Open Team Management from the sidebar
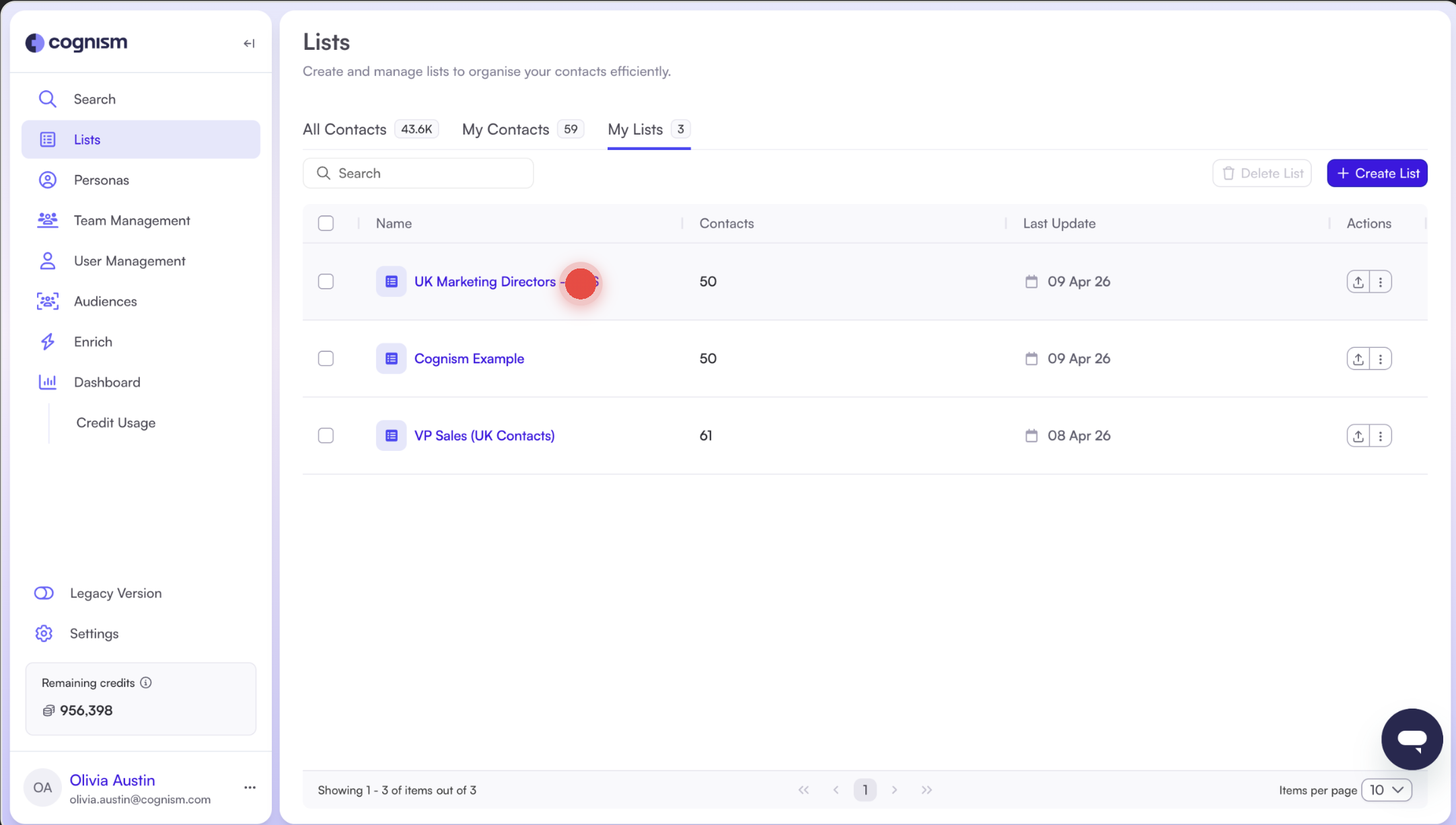This screenshot has height=825, width=1456. pyautogui.click(x=131, y=220)
